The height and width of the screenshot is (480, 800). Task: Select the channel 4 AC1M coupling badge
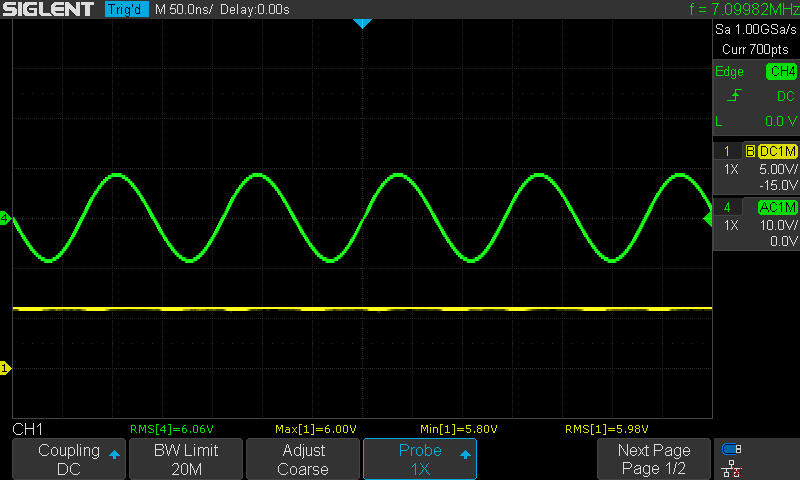[778, 207]
